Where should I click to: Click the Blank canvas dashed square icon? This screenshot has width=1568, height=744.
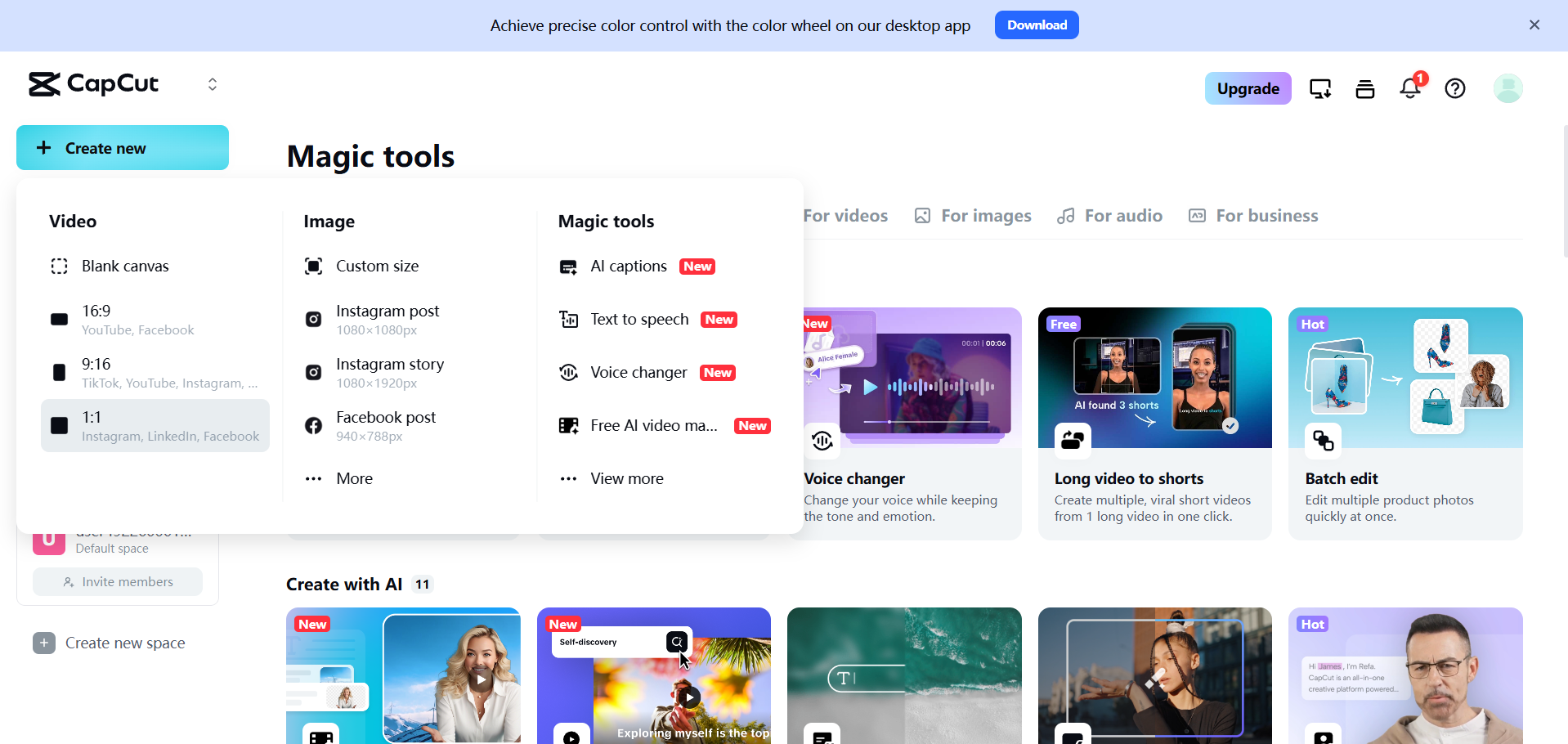(59, 267)
